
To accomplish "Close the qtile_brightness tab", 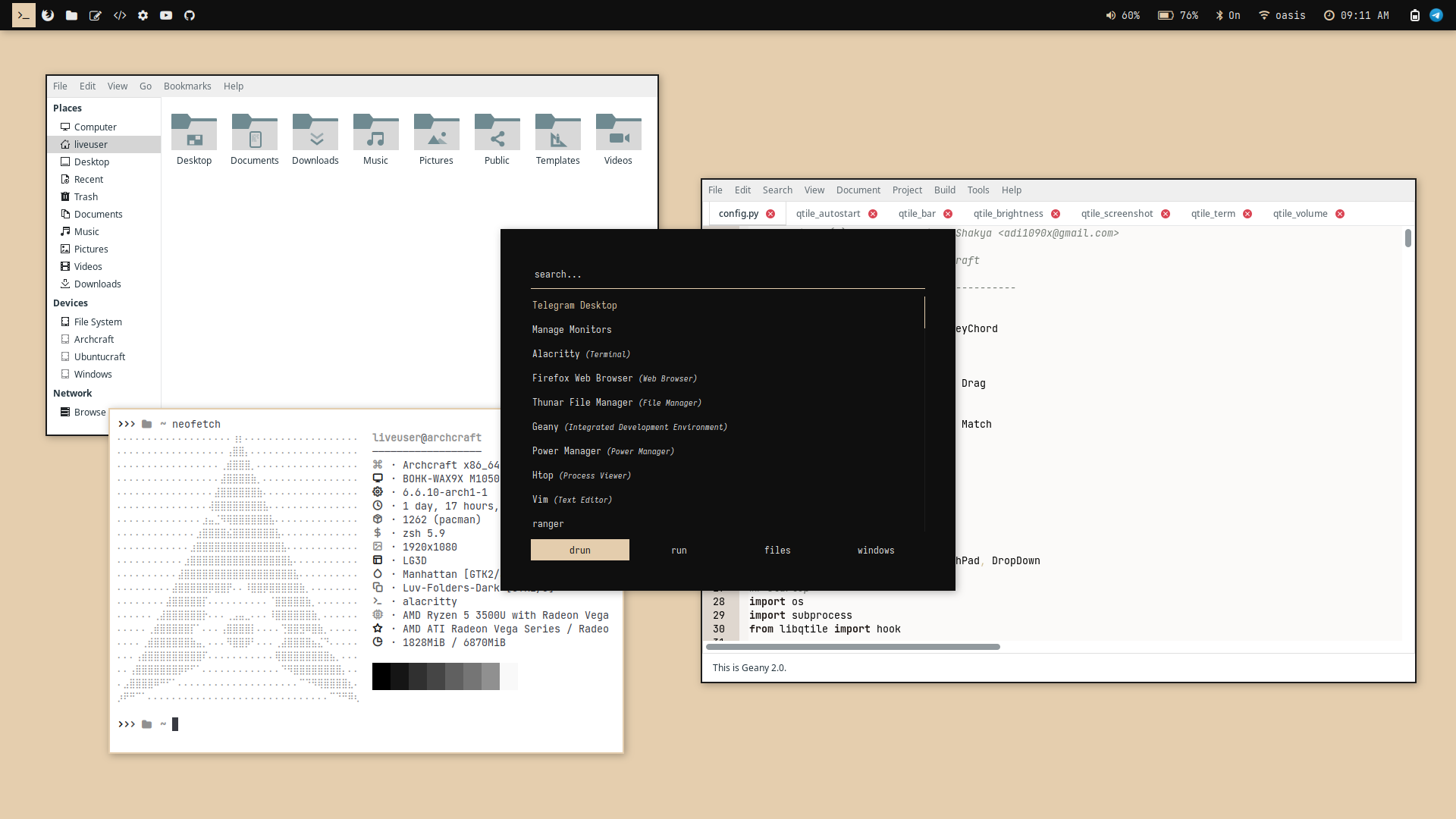I will [1056, 214].
